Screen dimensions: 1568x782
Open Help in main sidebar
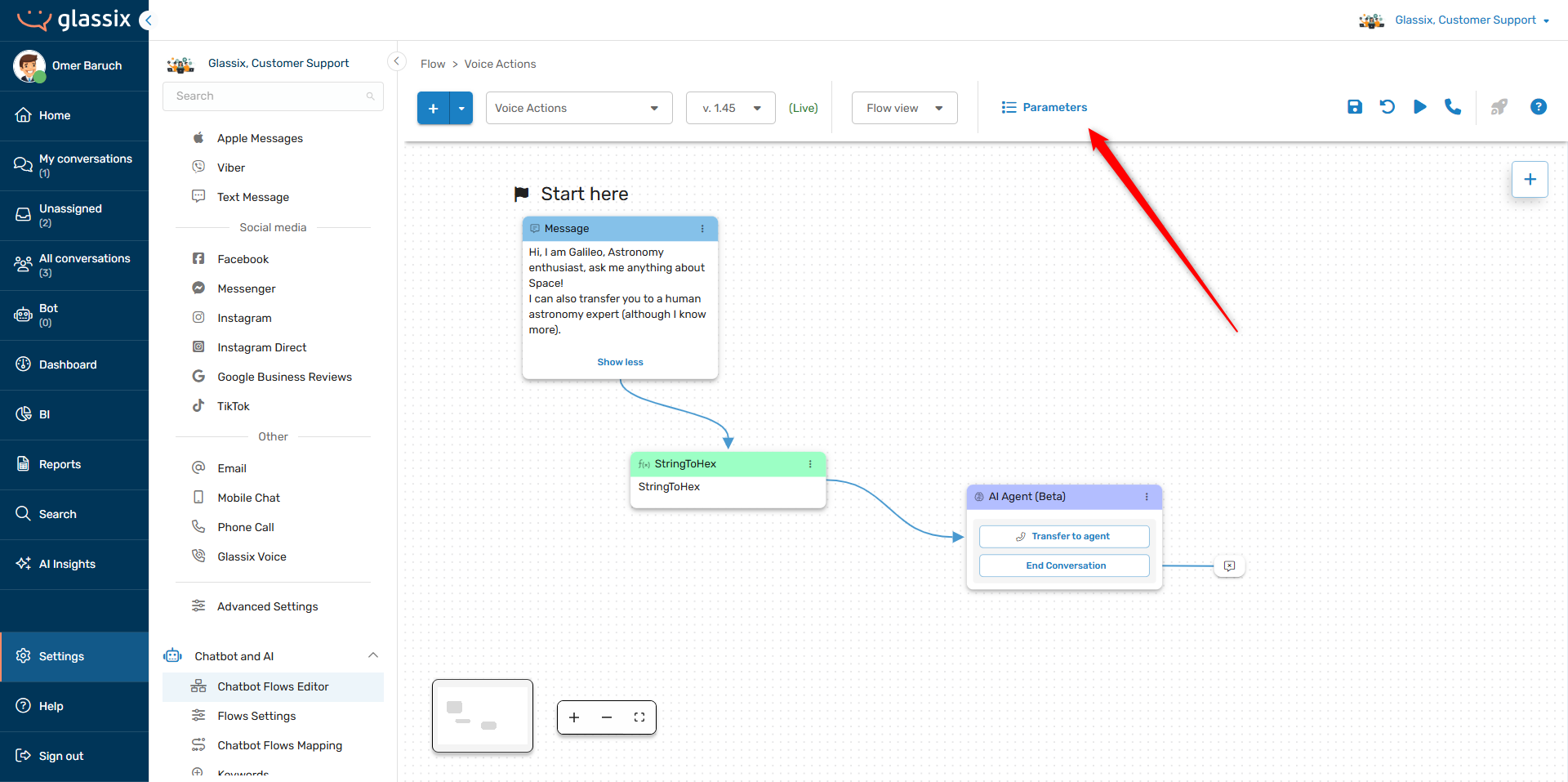coord(74,706)
